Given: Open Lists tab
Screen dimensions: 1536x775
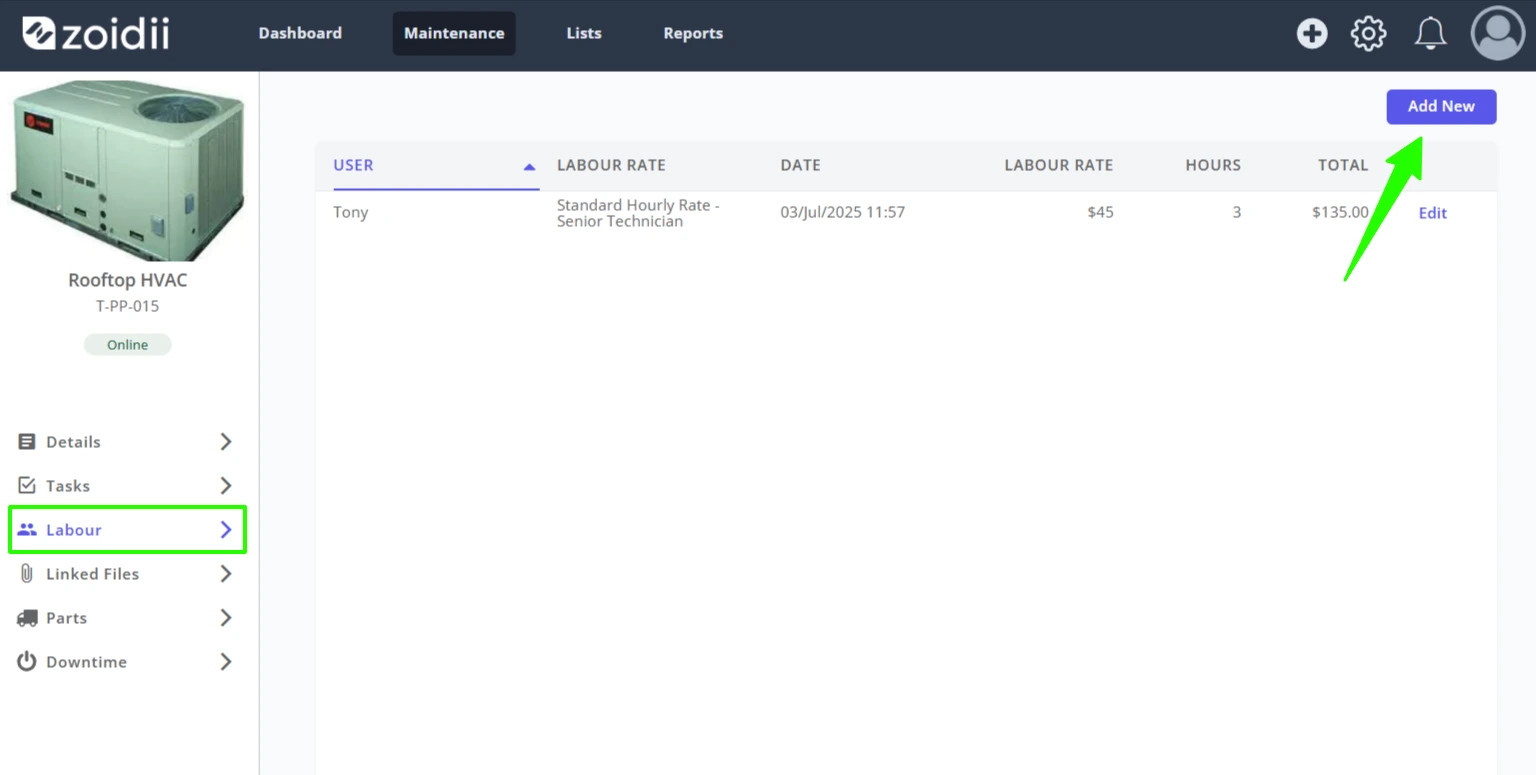Looking at the screenshot, I should click(584, 33).
